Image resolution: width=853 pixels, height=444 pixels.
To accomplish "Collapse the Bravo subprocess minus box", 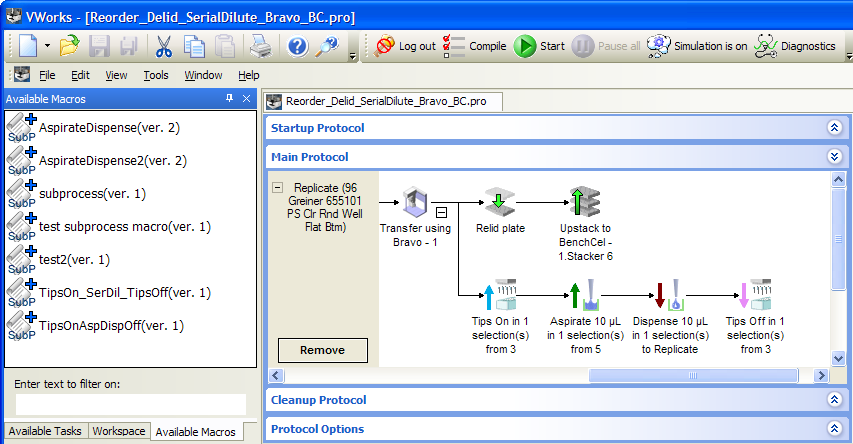I will 442,212.
